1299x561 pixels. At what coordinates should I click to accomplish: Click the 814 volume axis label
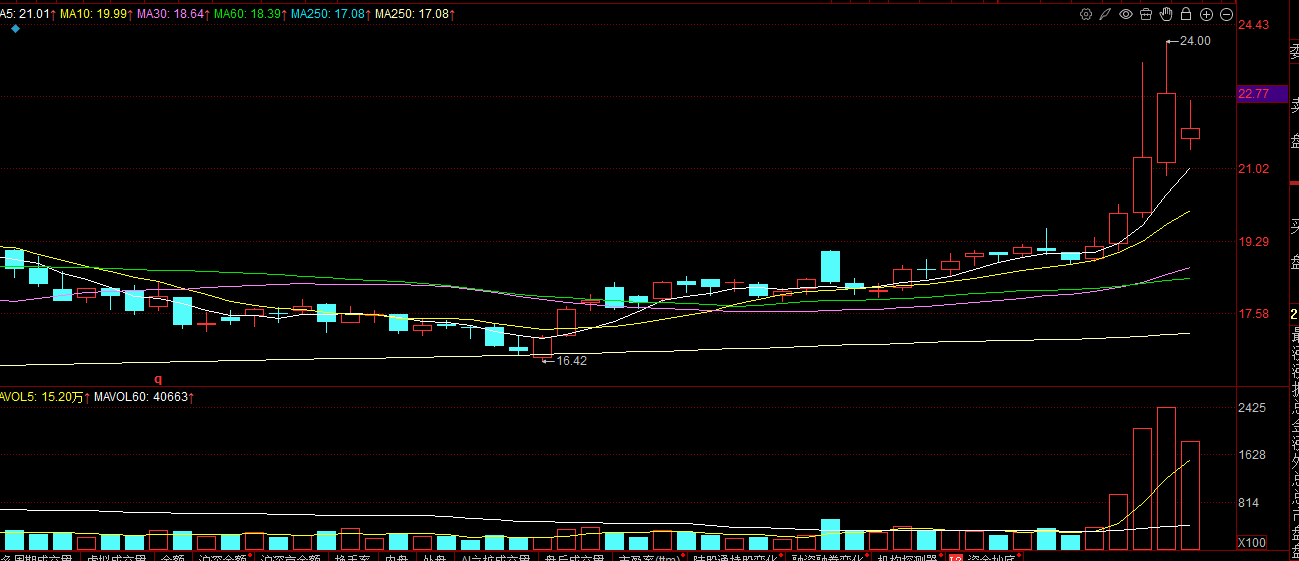(1249, 503)
